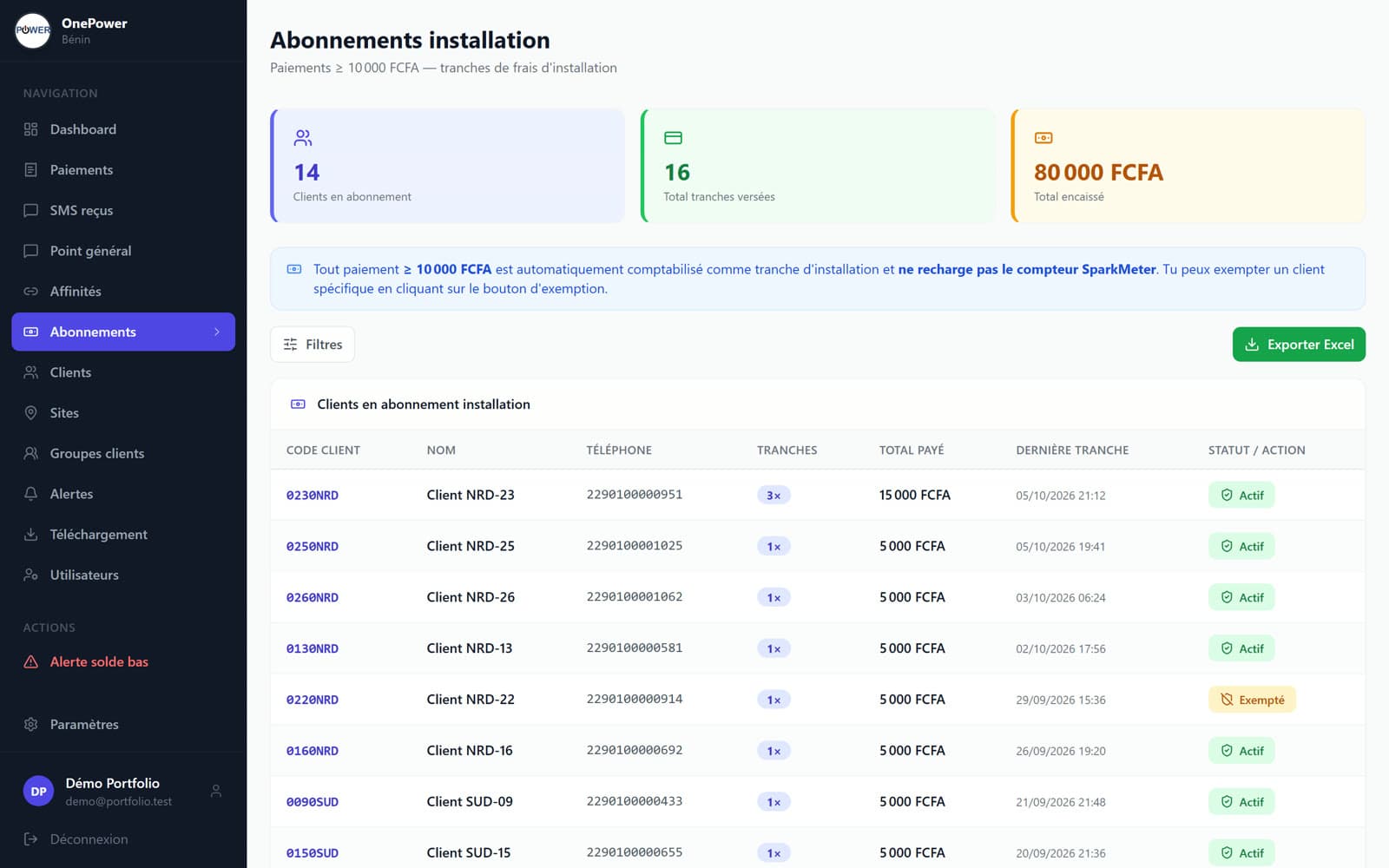Toggle Actif status for client 0230NRD
The height and width of the screenshot is (868, 1389).
click(x=1241, y=495)
